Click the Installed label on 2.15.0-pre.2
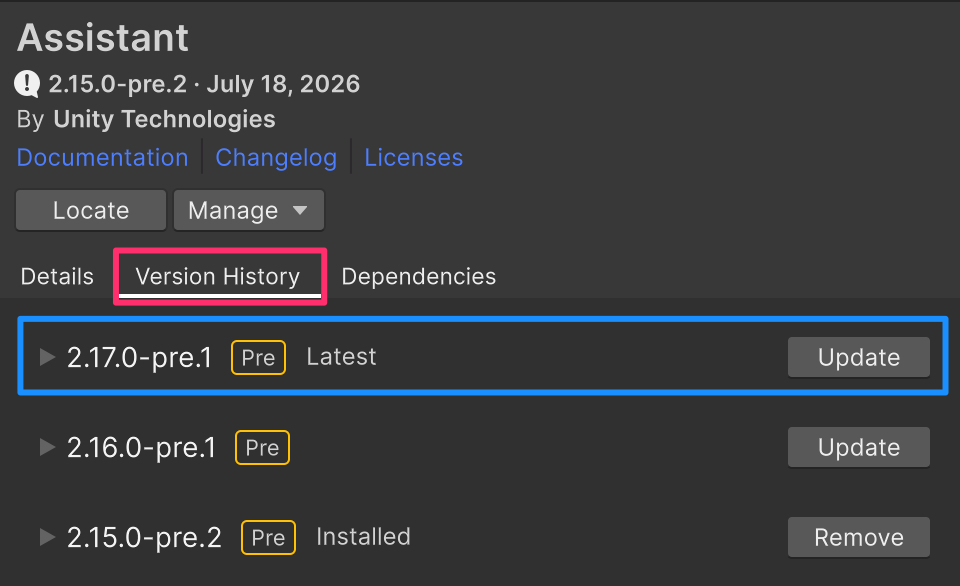 364,536
